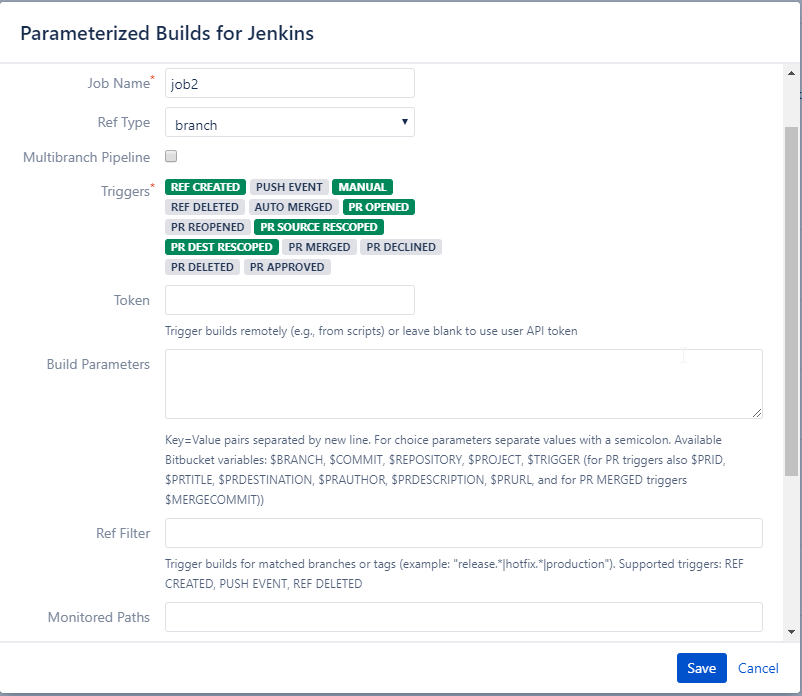Toggle the PR REOPENED trigger
This screenshot has height=696, width=802.
point(207,227)
